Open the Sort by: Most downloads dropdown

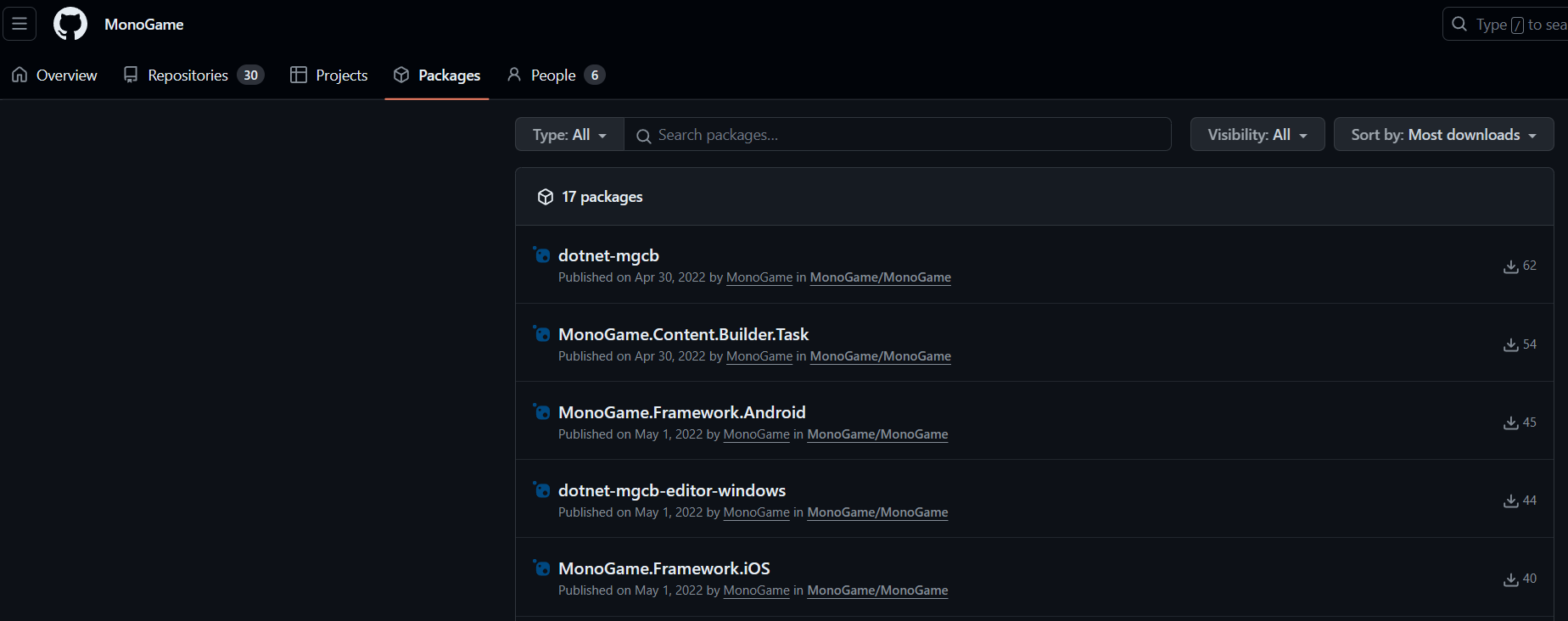click(x=1443, y=135)
